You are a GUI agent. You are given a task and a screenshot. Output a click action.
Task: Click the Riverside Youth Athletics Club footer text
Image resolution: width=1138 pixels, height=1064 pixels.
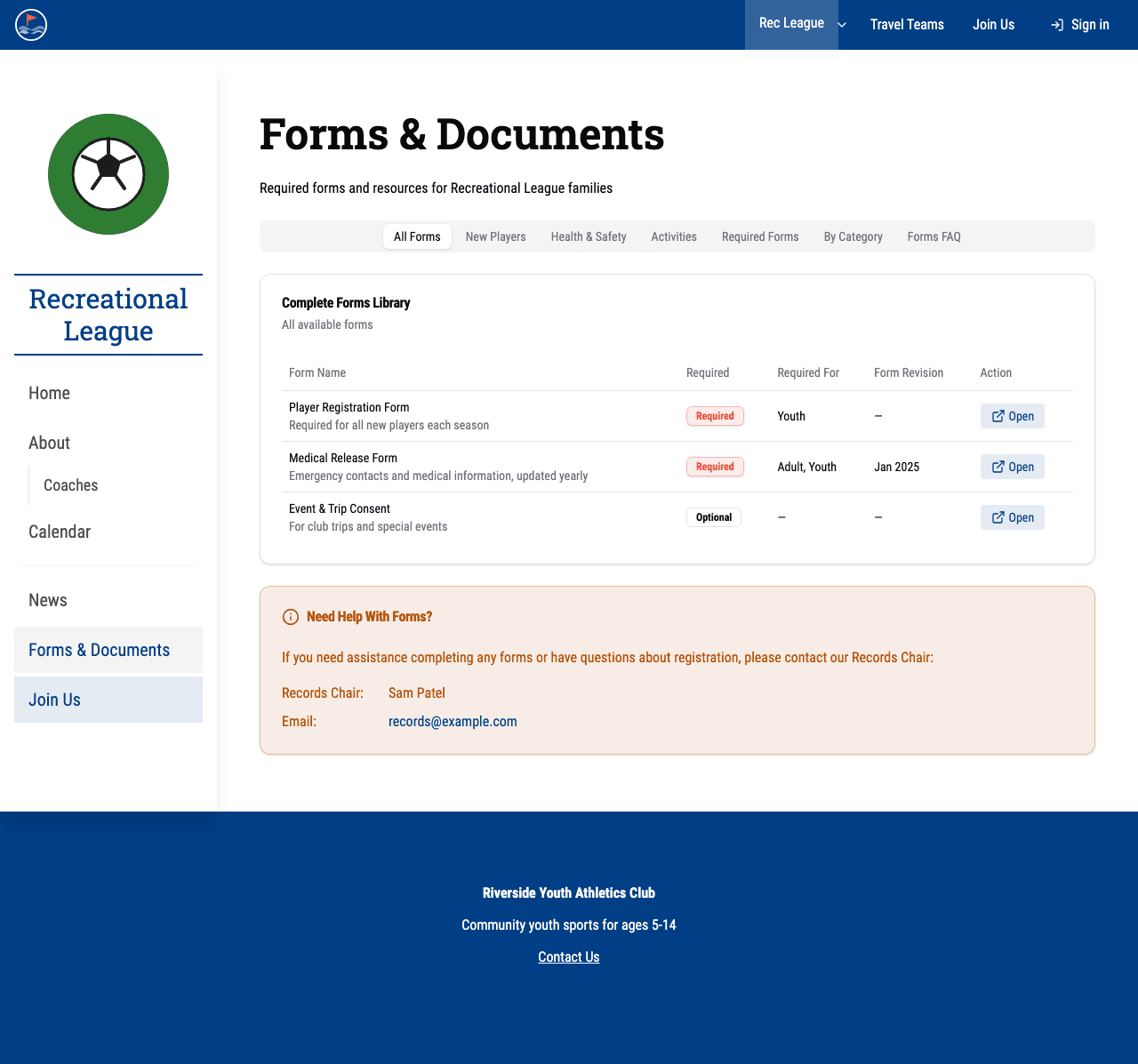point(569,893)
